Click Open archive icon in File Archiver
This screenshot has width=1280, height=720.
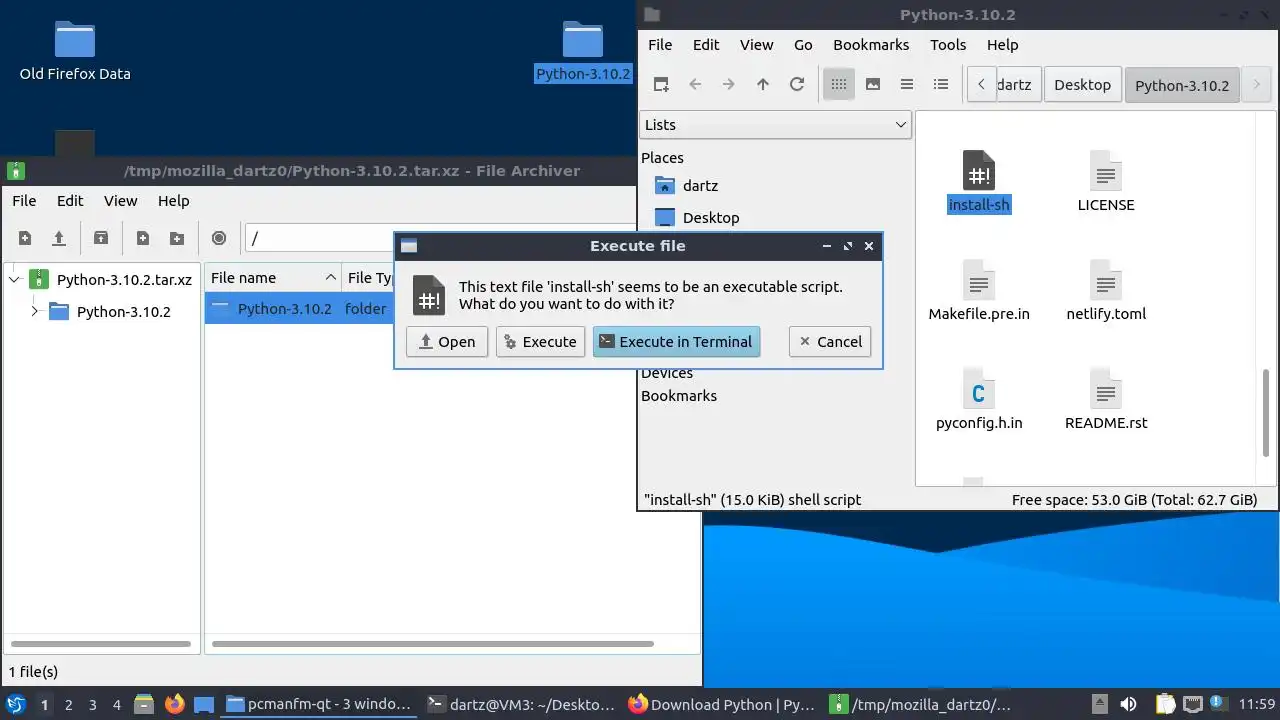pos(59,238)
